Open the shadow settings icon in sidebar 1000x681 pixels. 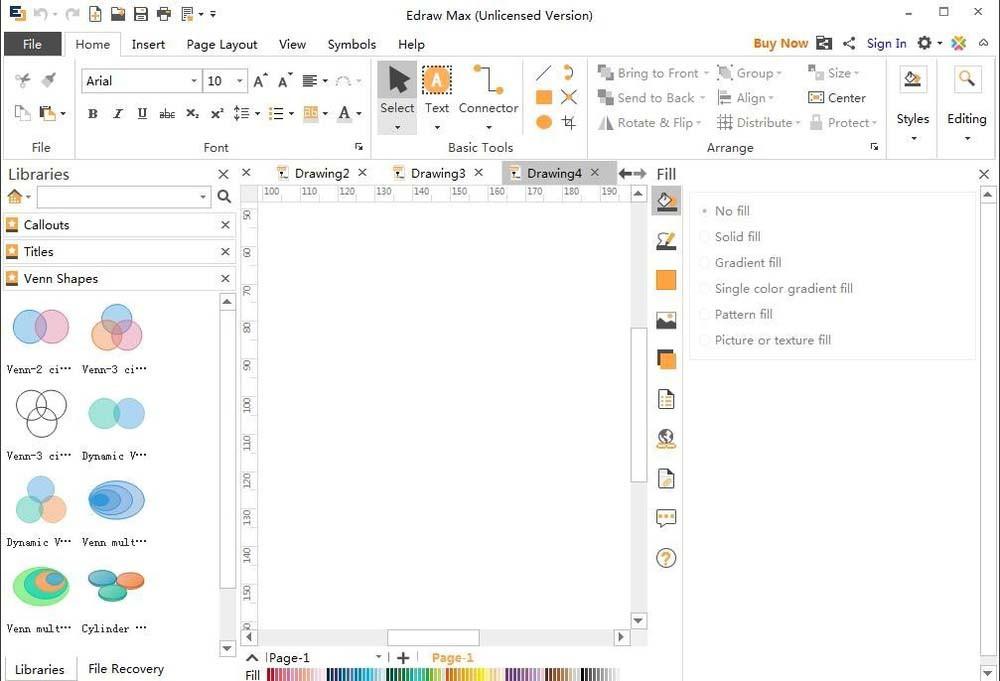coord(666,359)
